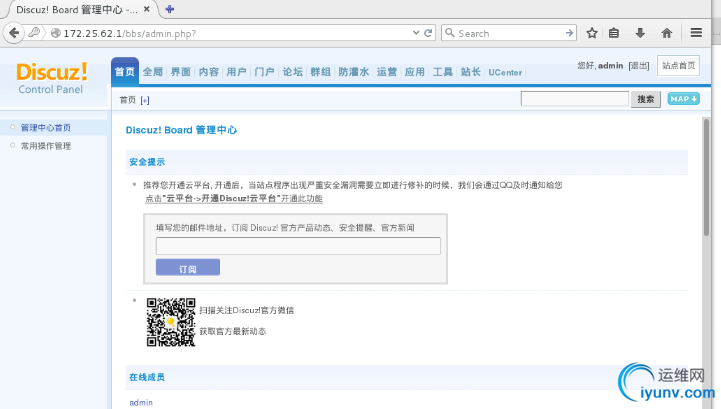Open a new tab with plus icon

(170, 9)
